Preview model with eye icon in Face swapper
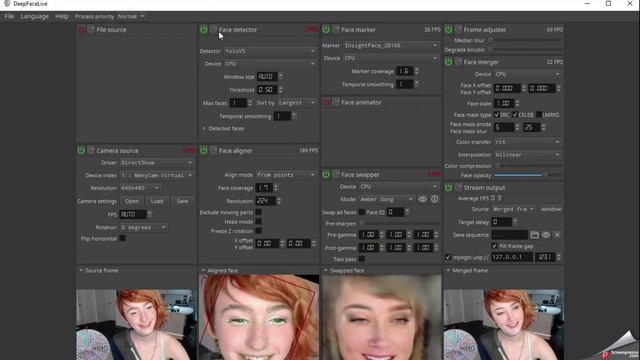This screenshot has height=360, width=640. pyautogui.click(x=422, y=199)
